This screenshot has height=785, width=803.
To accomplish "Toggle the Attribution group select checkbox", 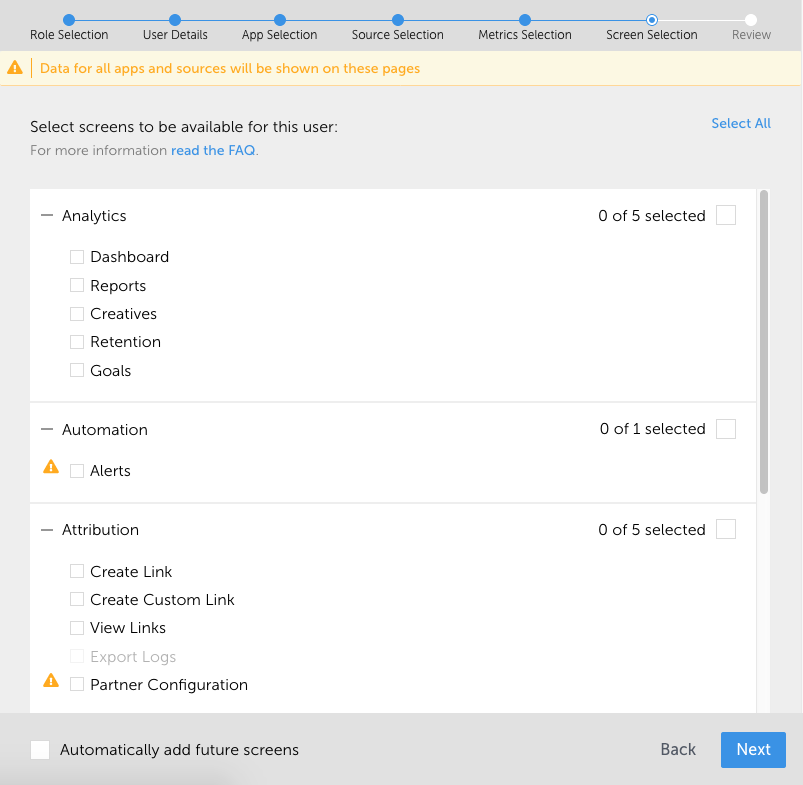I will coord(726,529).
